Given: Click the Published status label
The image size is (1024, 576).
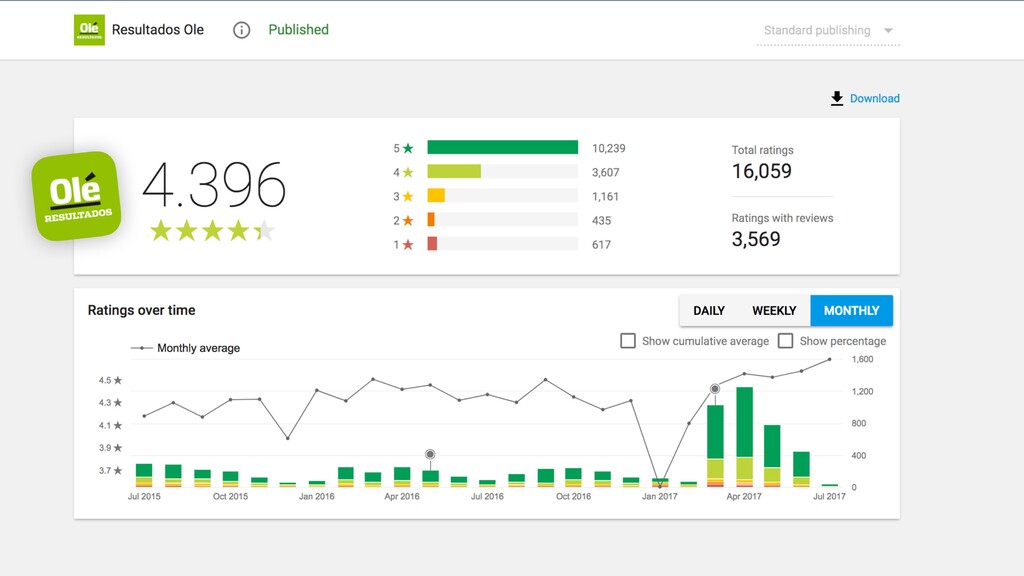Looking at the screenshot, I should pyautogui.click(x=298, y=30).
